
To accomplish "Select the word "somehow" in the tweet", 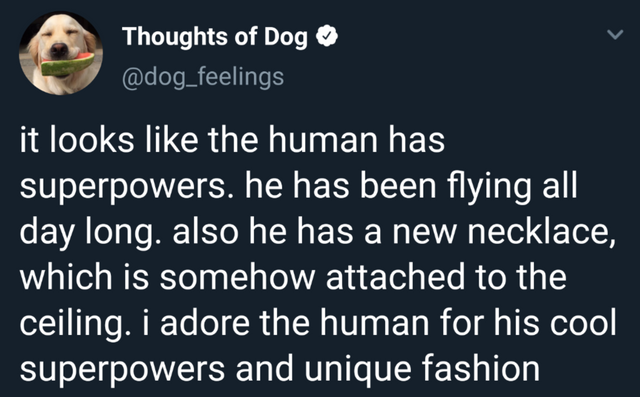I will 238,277.
